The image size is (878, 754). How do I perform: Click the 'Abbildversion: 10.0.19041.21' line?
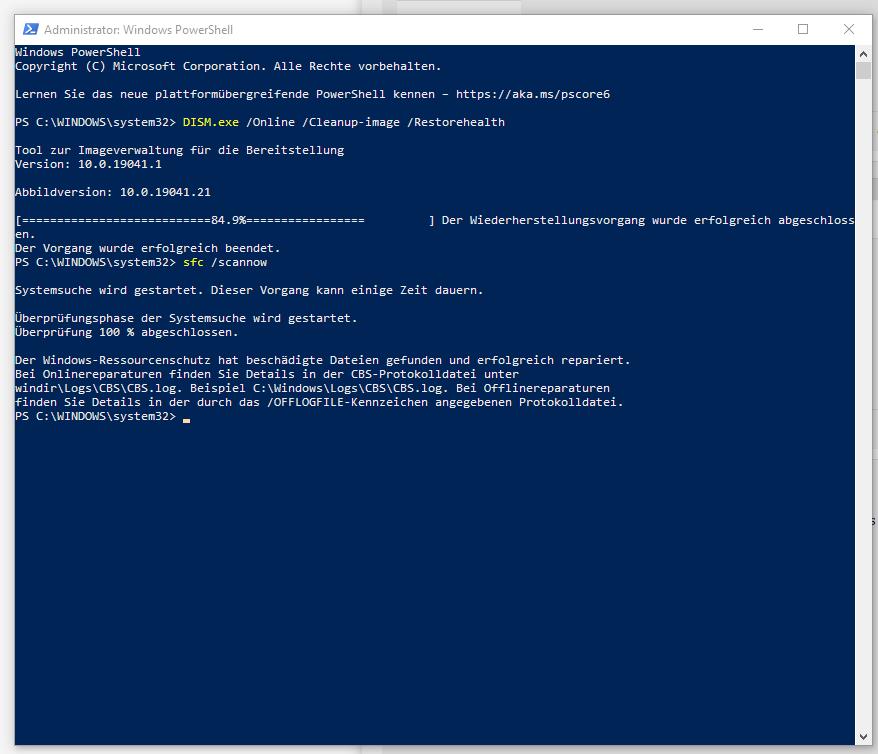[113, 192]
